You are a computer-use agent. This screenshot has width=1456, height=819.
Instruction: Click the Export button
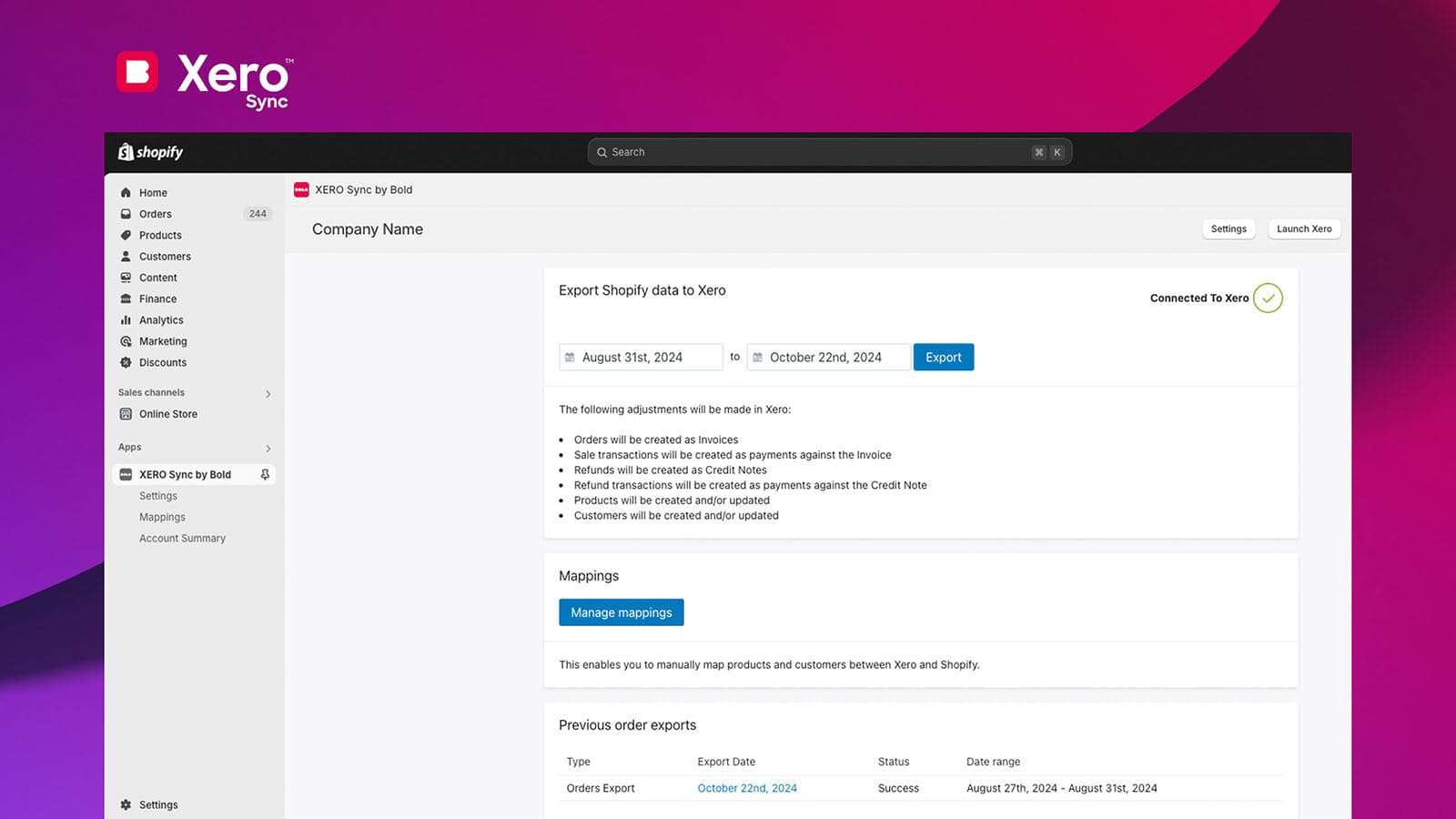point(944,357)
